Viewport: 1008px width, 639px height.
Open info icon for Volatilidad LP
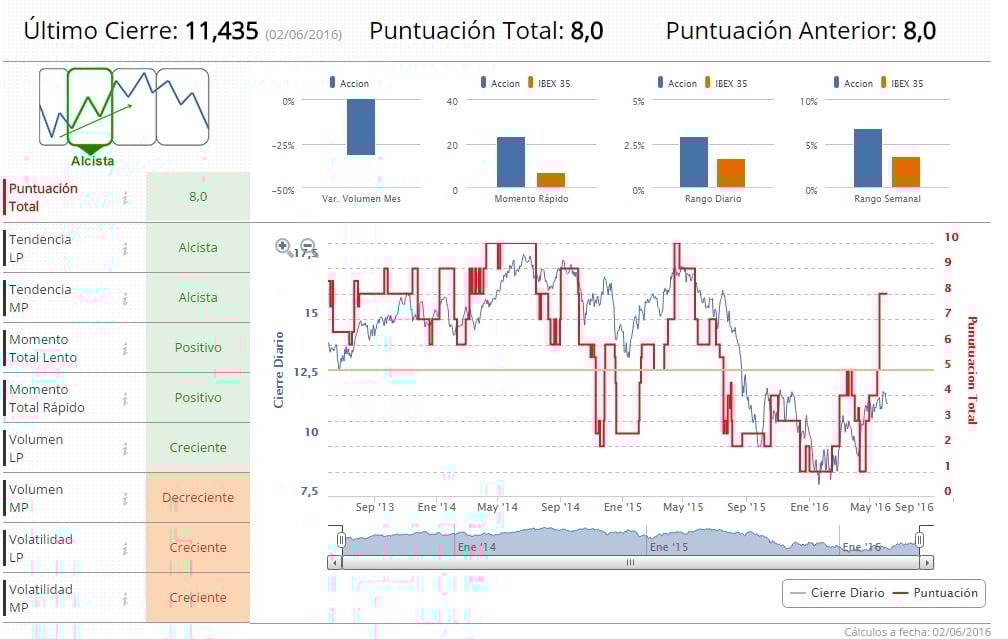pyautogui.click(x=125, y=549)
